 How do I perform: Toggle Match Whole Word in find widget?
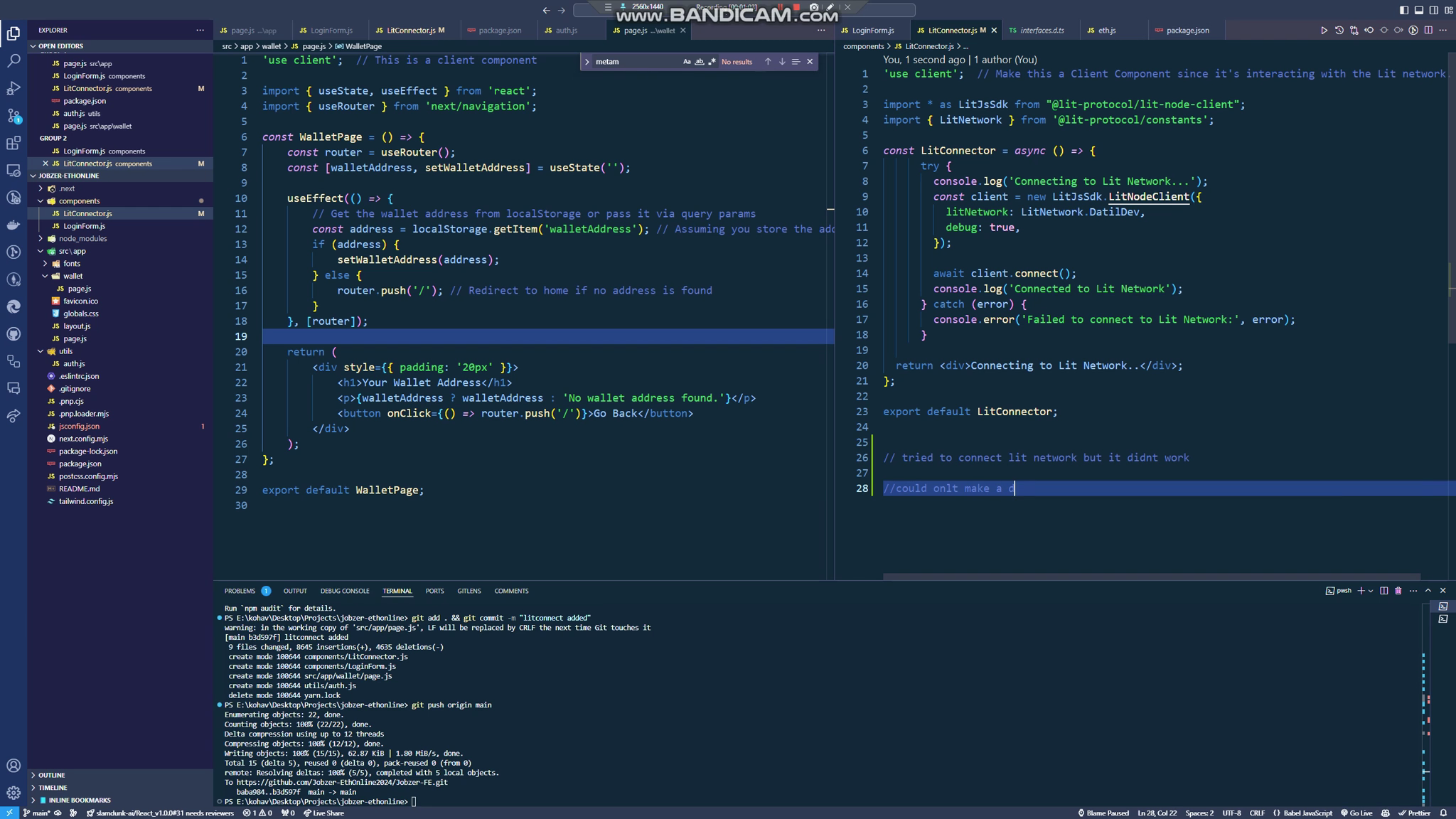699,62
